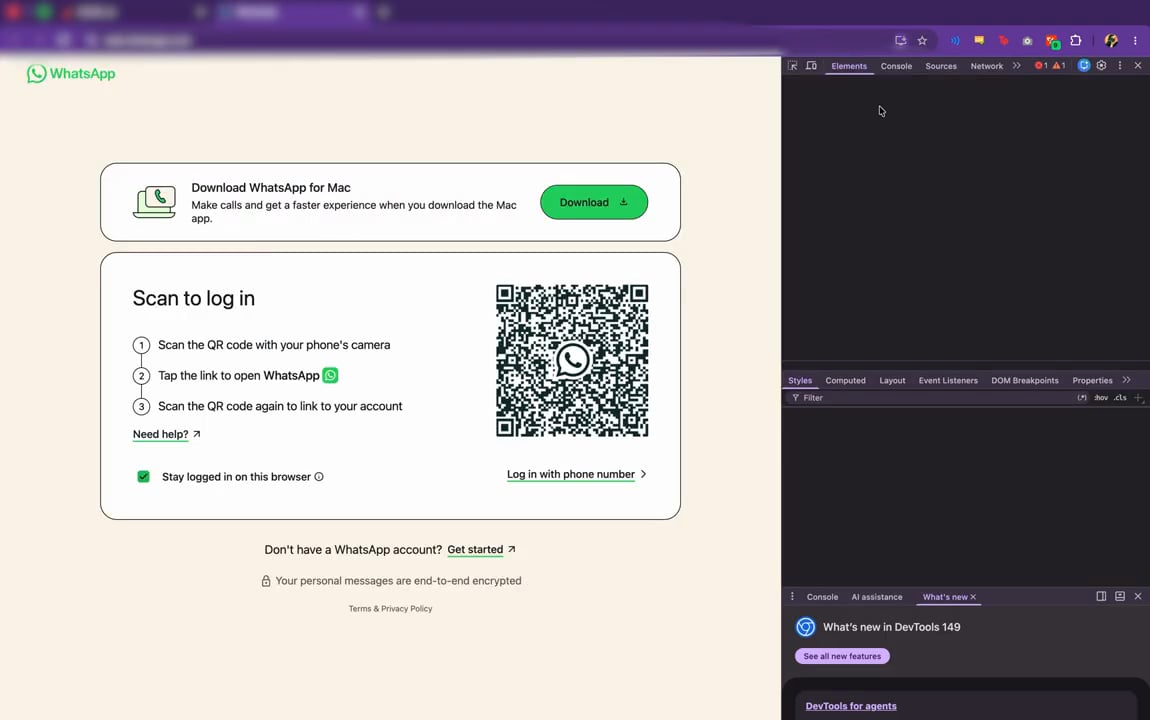Toggle the drawer side-by-side layout icon
1150x720 pixels.
click(1101, 596)
